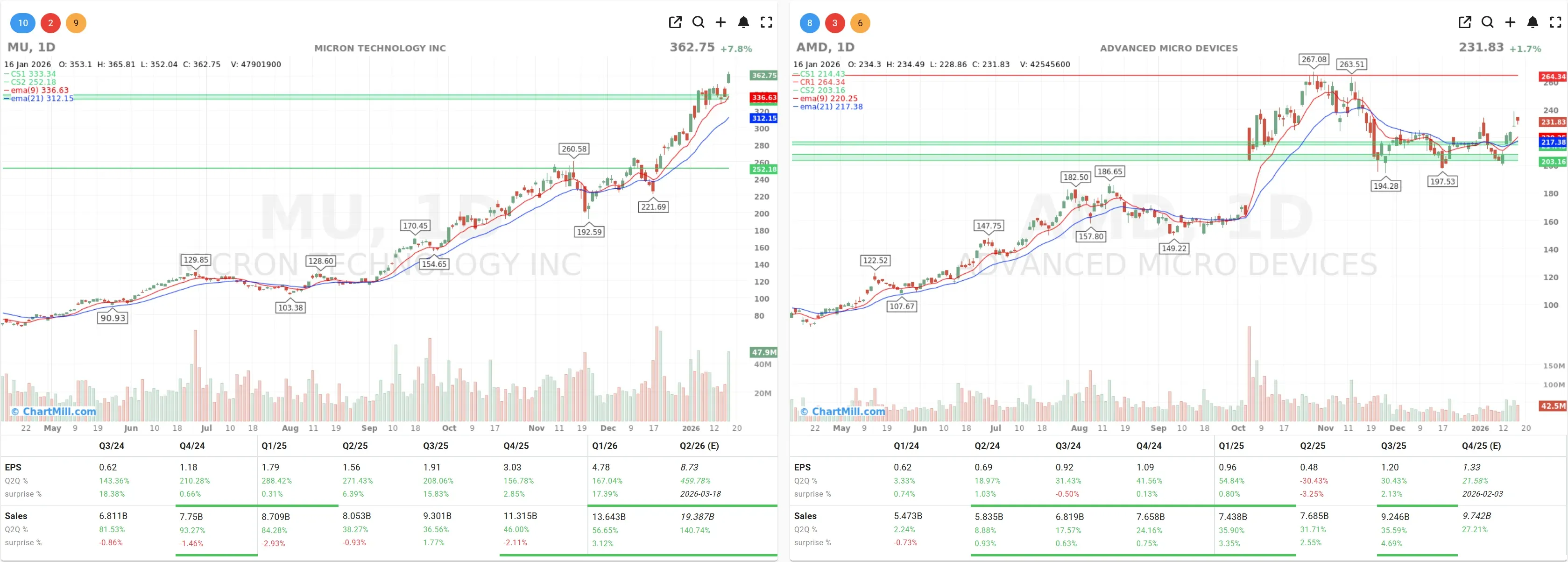Enter fullscreen mode on the MU chart
1568x562 pixels.
pos(766,22)
